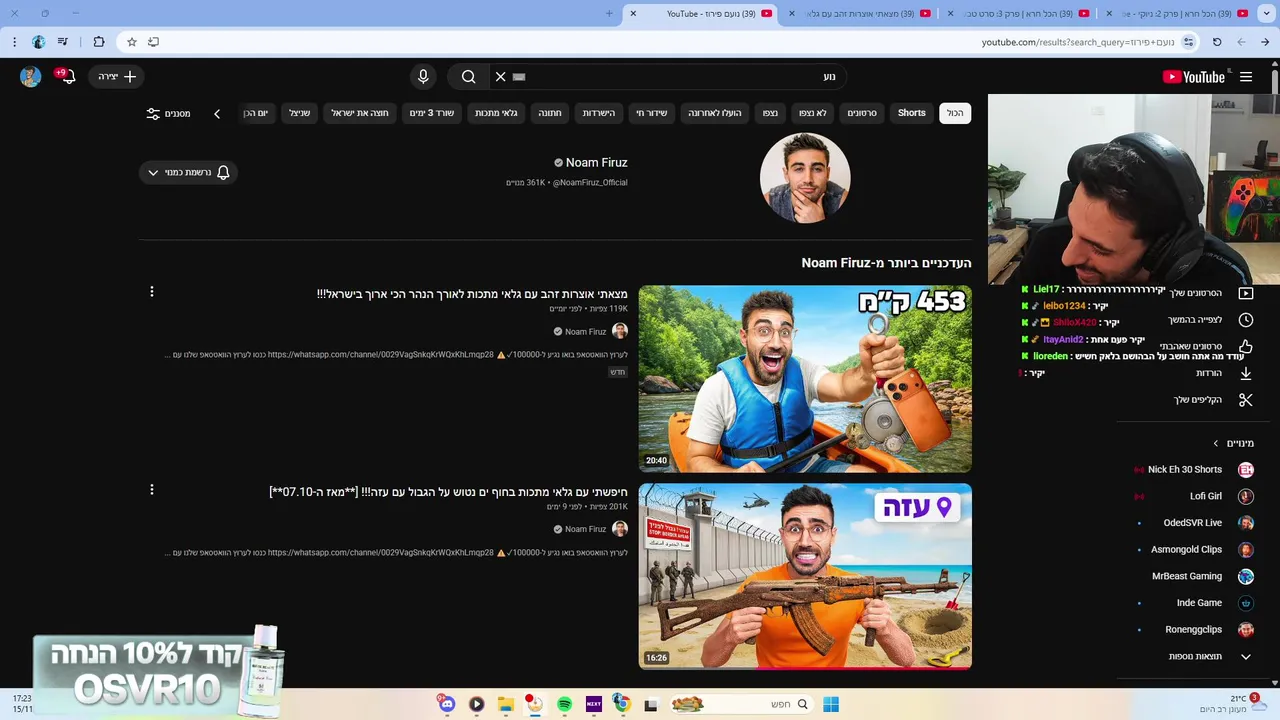The image size is (1280, 720).
Task: Open the YouTube account avatar menu
Action: pyautogui.click(x=30, y=77)
